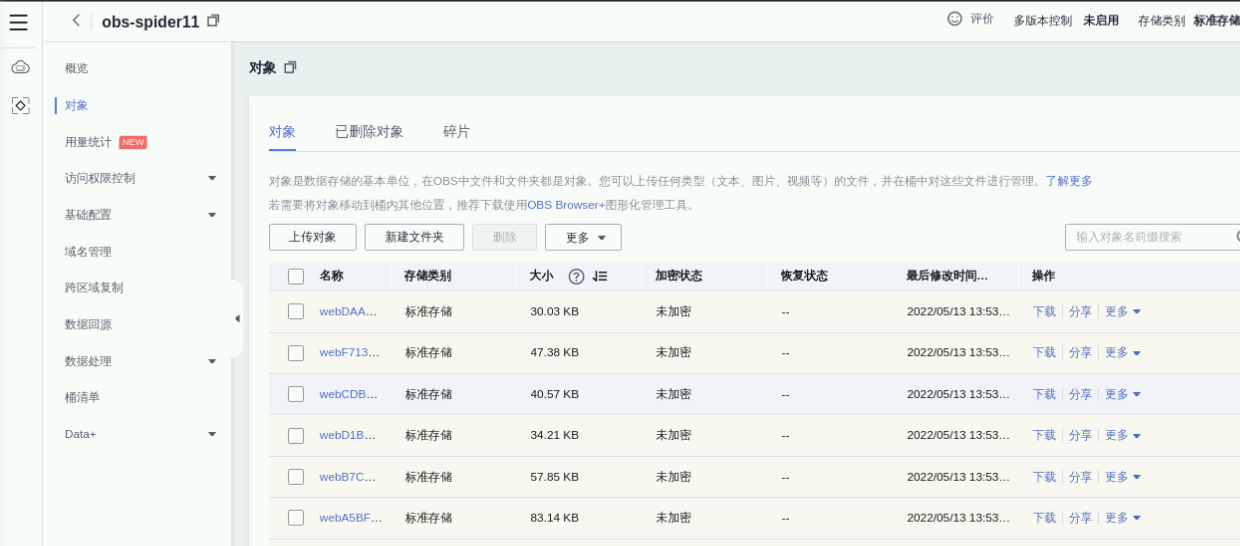This screenshot has width=1240, height=546.
Task: Go back using the arrow beside obs-spider11
Action: (x=76, y=21)
